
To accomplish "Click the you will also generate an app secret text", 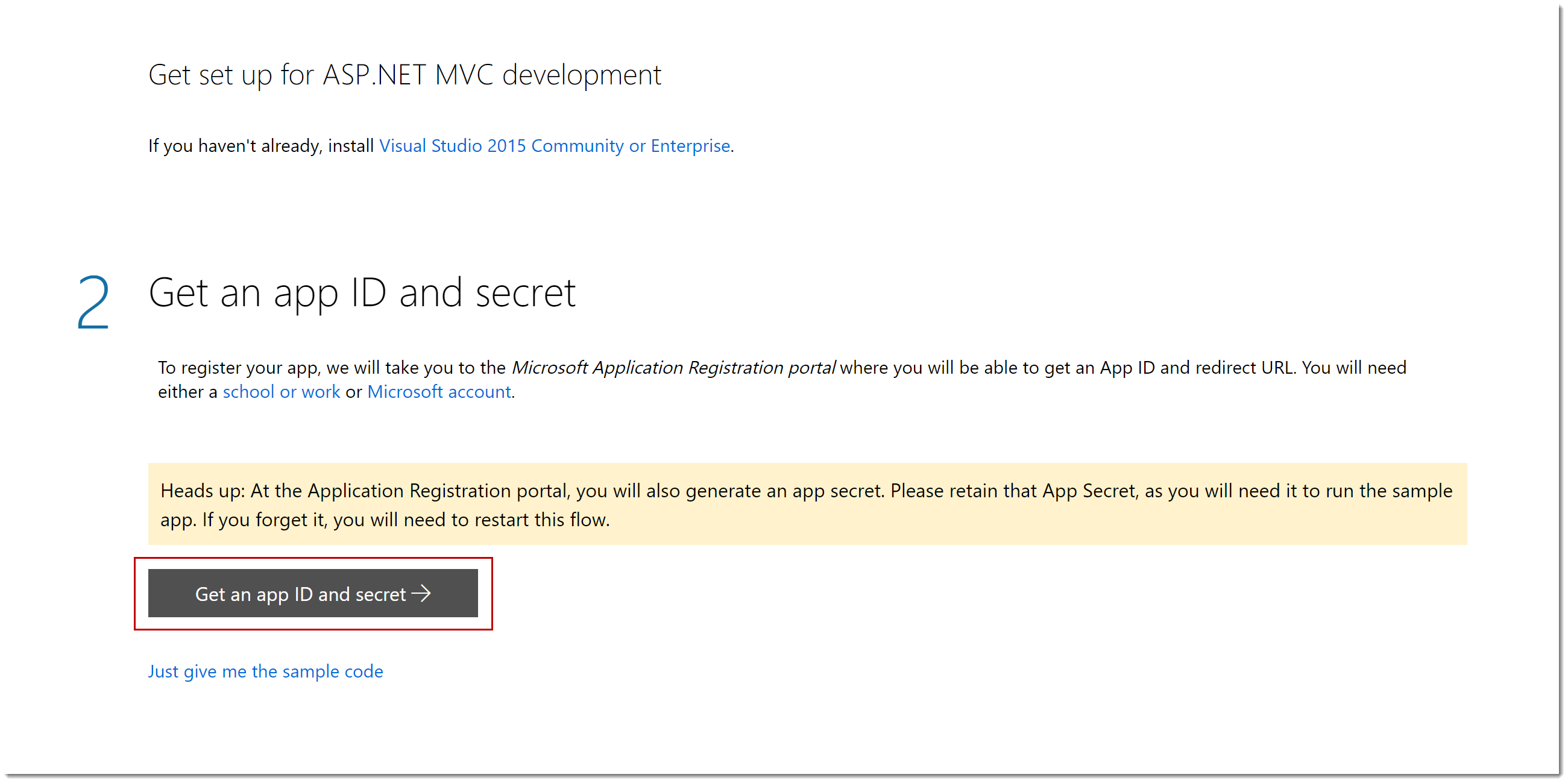I will click(729, 491).
